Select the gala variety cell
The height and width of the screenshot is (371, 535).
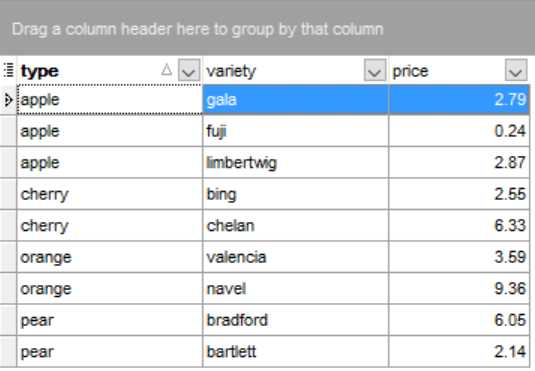pos(295,100)
